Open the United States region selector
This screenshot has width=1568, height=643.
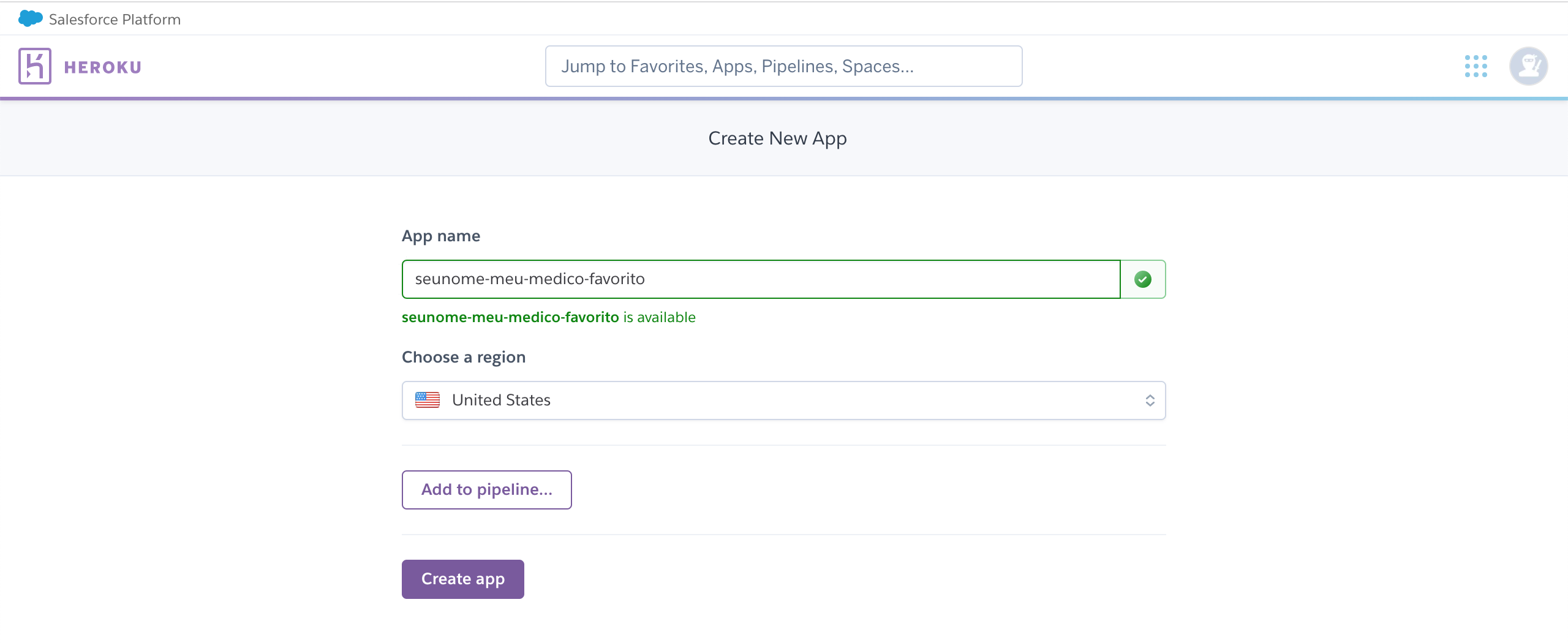[x=784, y=400]
